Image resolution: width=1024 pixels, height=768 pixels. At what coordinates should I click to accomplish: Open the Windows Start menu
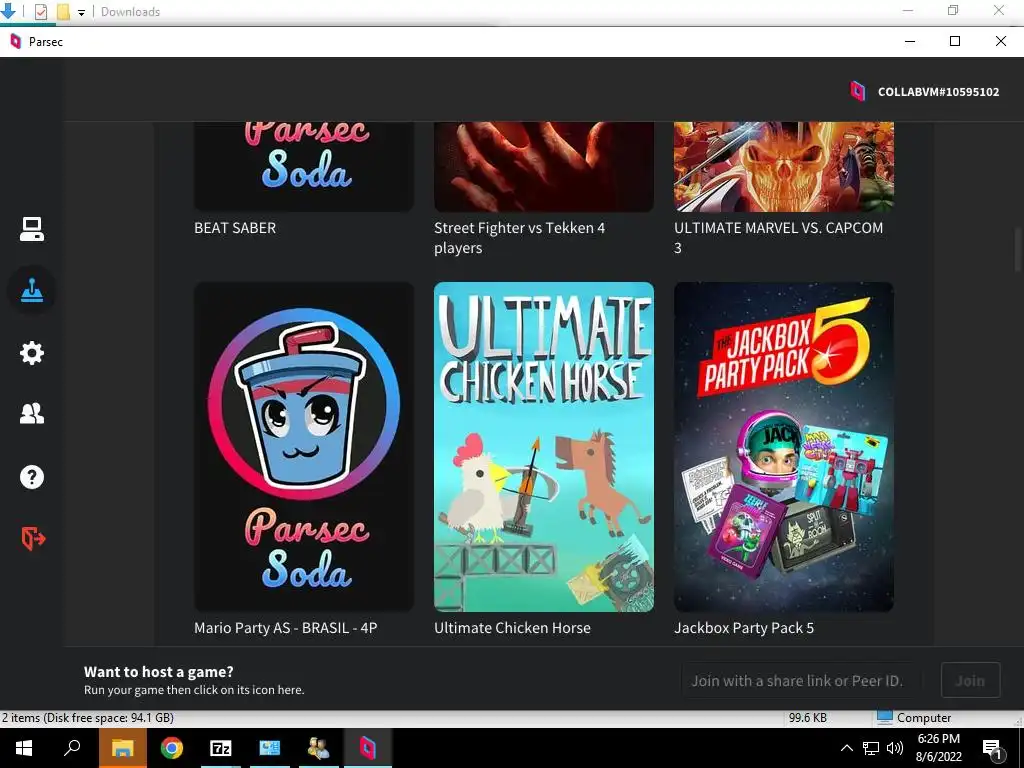24,748
